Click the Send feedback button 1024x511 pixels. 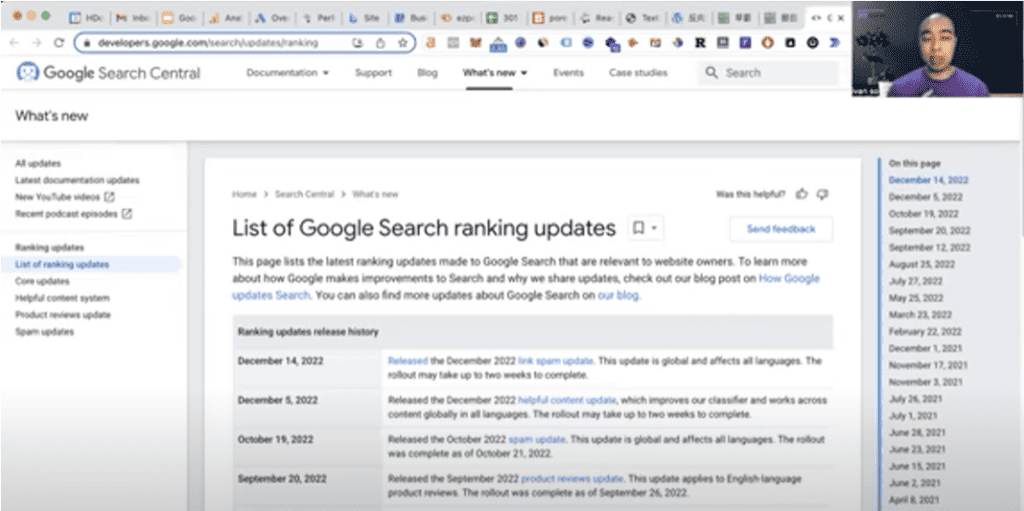pyautogui.click(x=781, y=229)
